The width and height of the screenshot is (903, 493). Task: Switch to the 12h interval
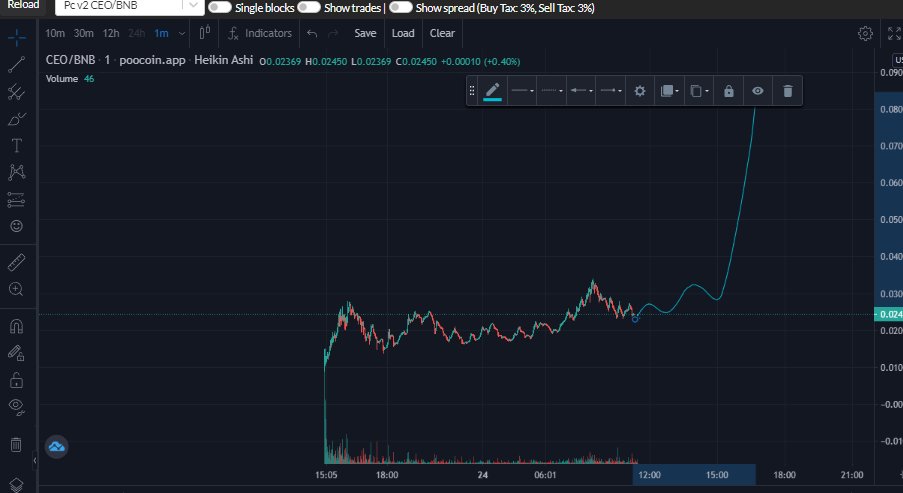coord(111,33)
